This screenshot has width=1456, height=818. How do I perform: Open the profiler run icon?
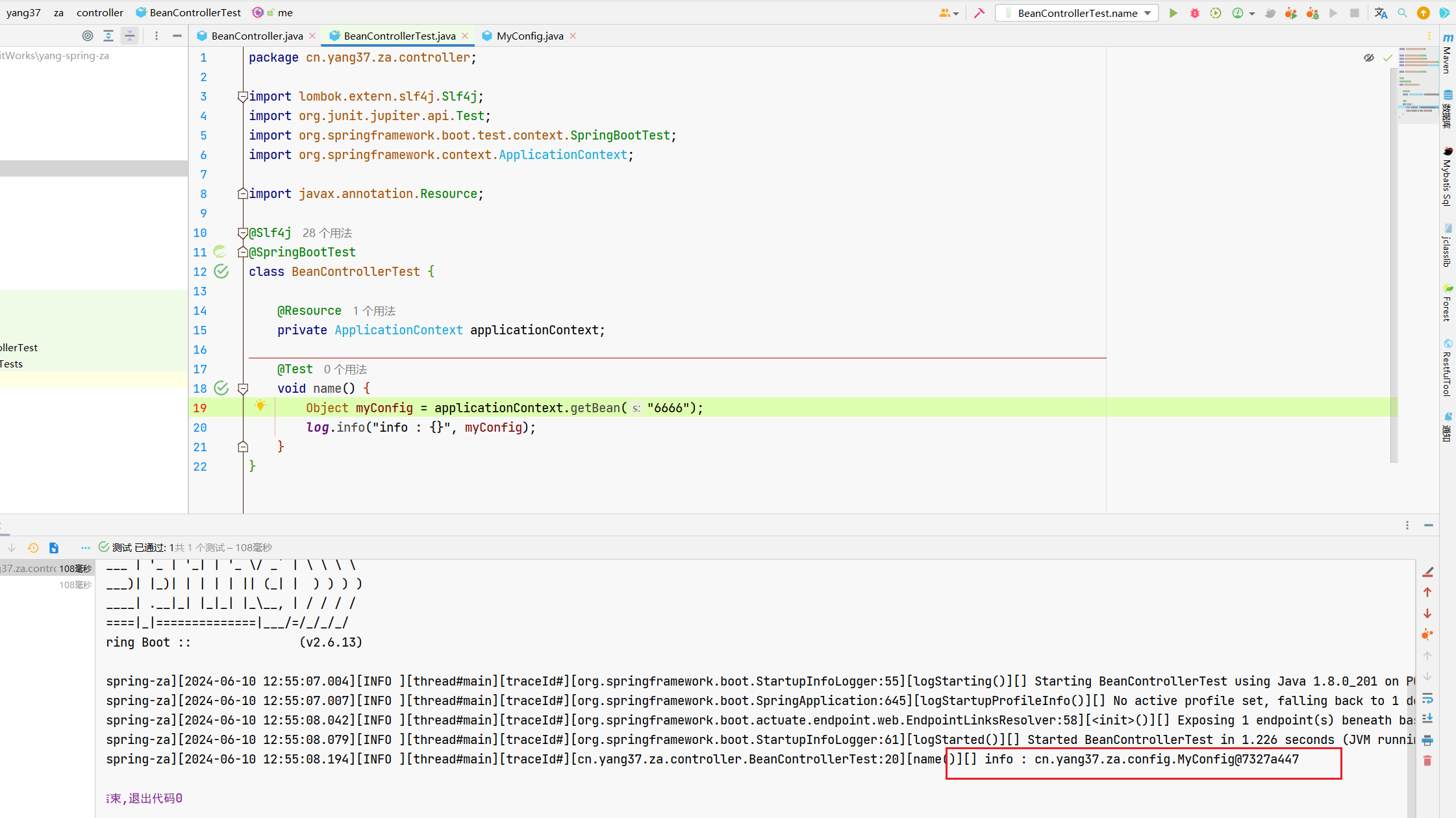point(1238,13)
